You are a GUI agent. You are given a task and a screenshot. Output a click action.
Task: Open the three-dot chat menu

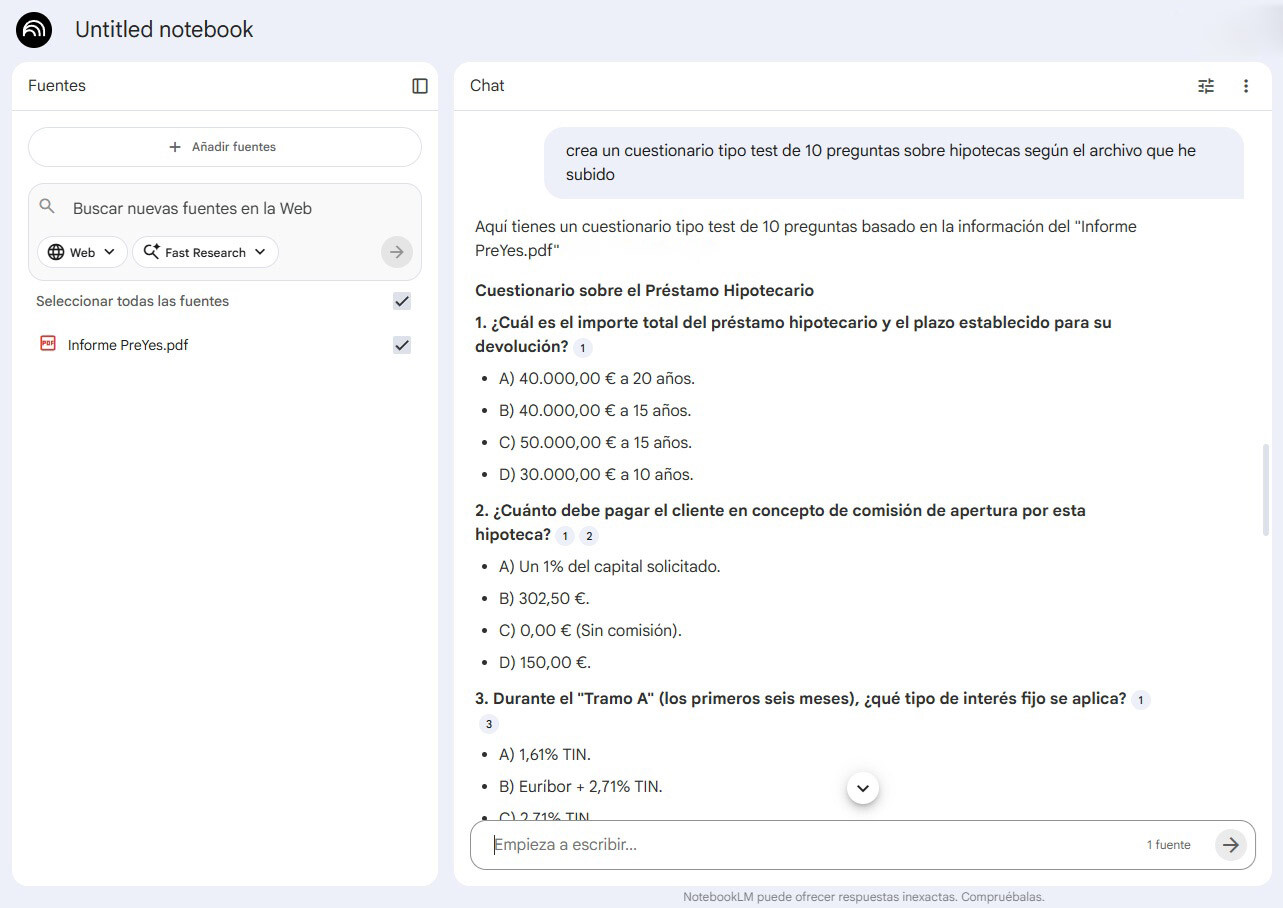point(1246,86)
